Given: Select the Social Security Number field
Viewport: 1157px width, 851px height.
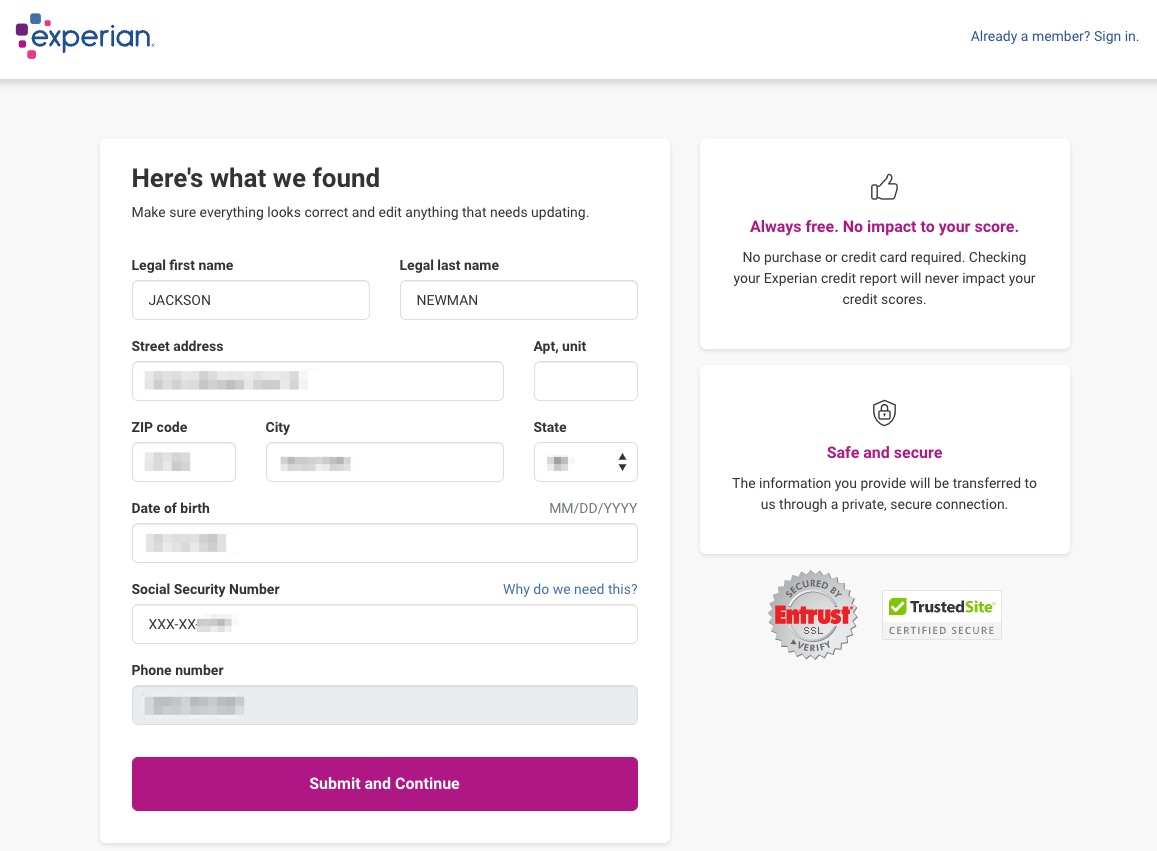Looking at the screenshot, I should [384, 624].
